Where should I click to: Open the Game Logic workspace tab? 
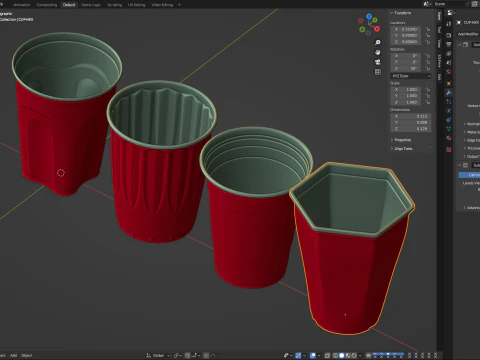tap(91, 5)
